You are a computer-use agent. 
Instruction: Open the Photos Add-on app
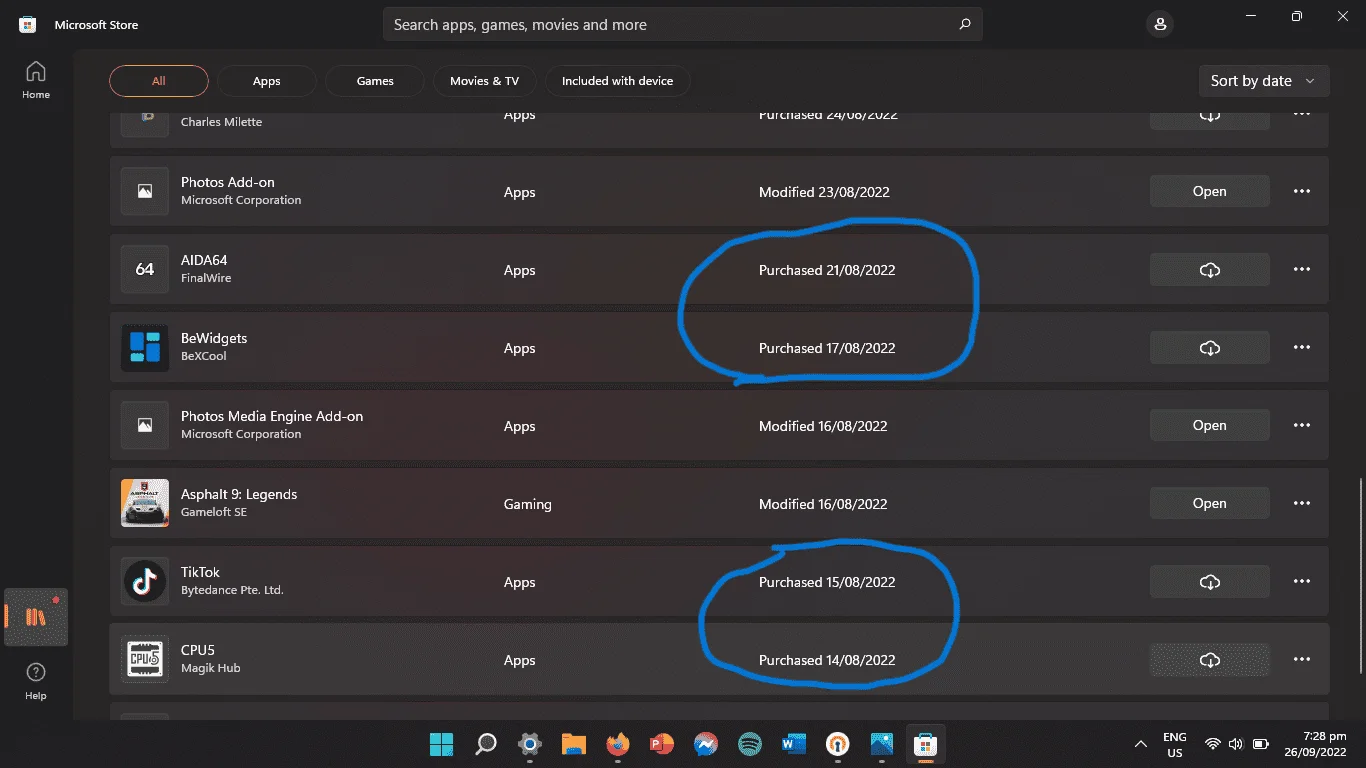(x=1210, y=192)
